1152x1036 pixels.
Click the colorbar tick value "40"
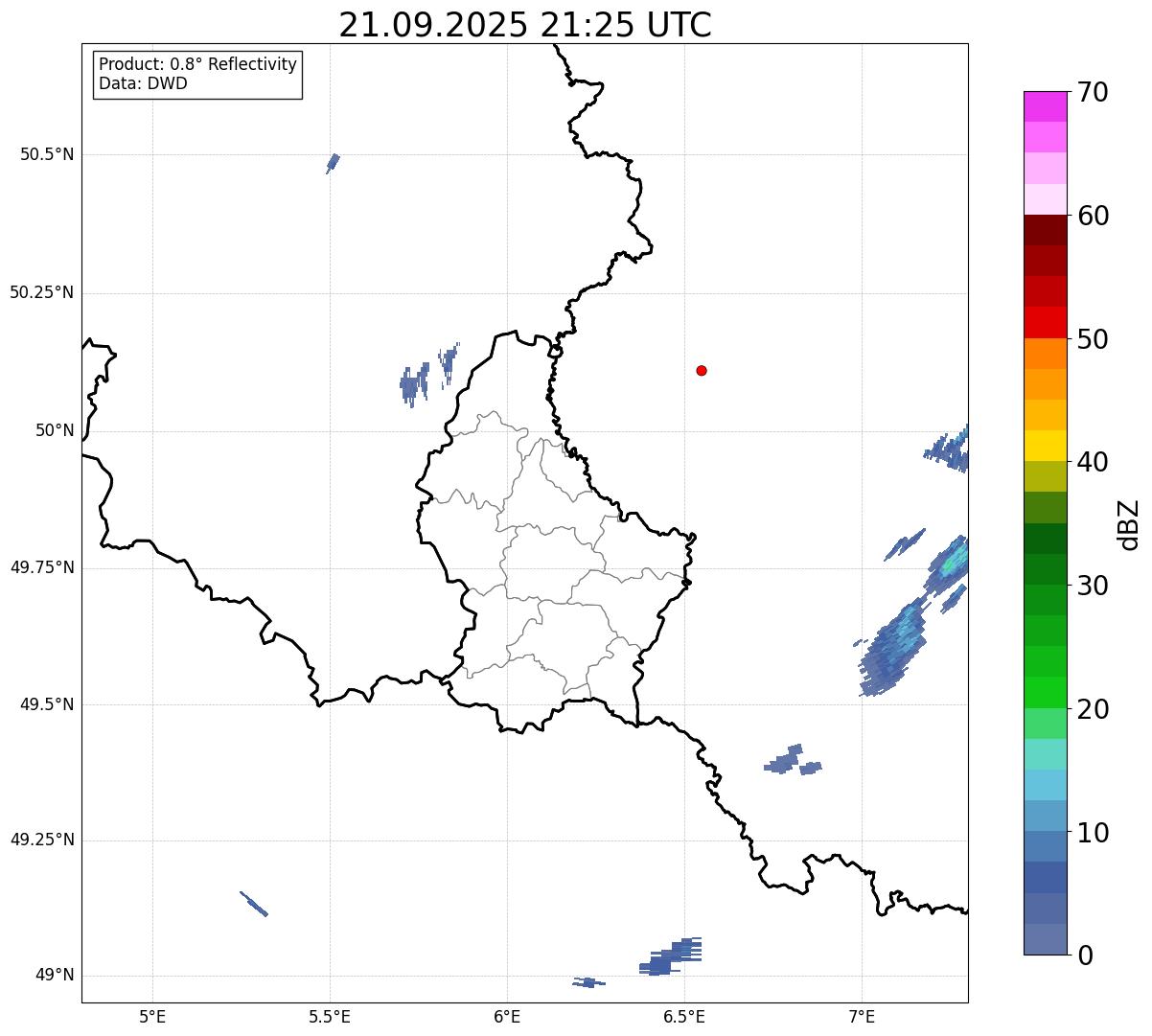(1093, 462)
